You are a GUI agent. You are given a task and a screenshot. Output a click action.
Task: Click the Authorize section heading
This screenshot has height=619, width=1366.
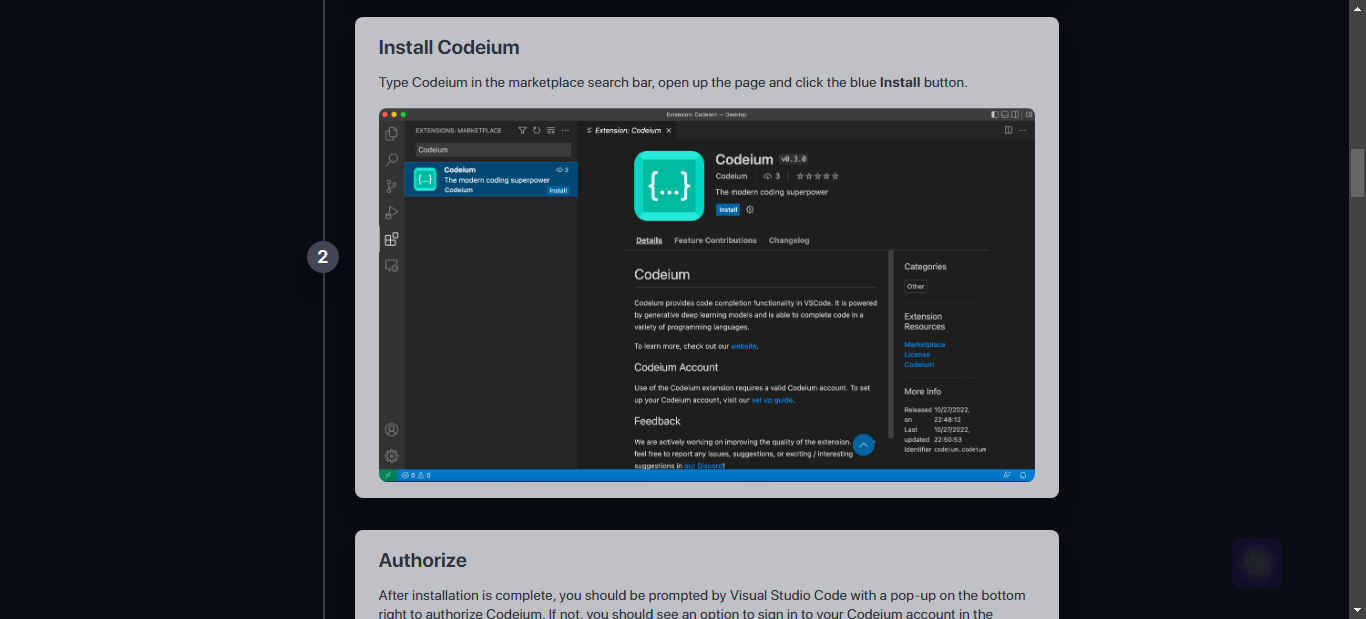(423, 560)
